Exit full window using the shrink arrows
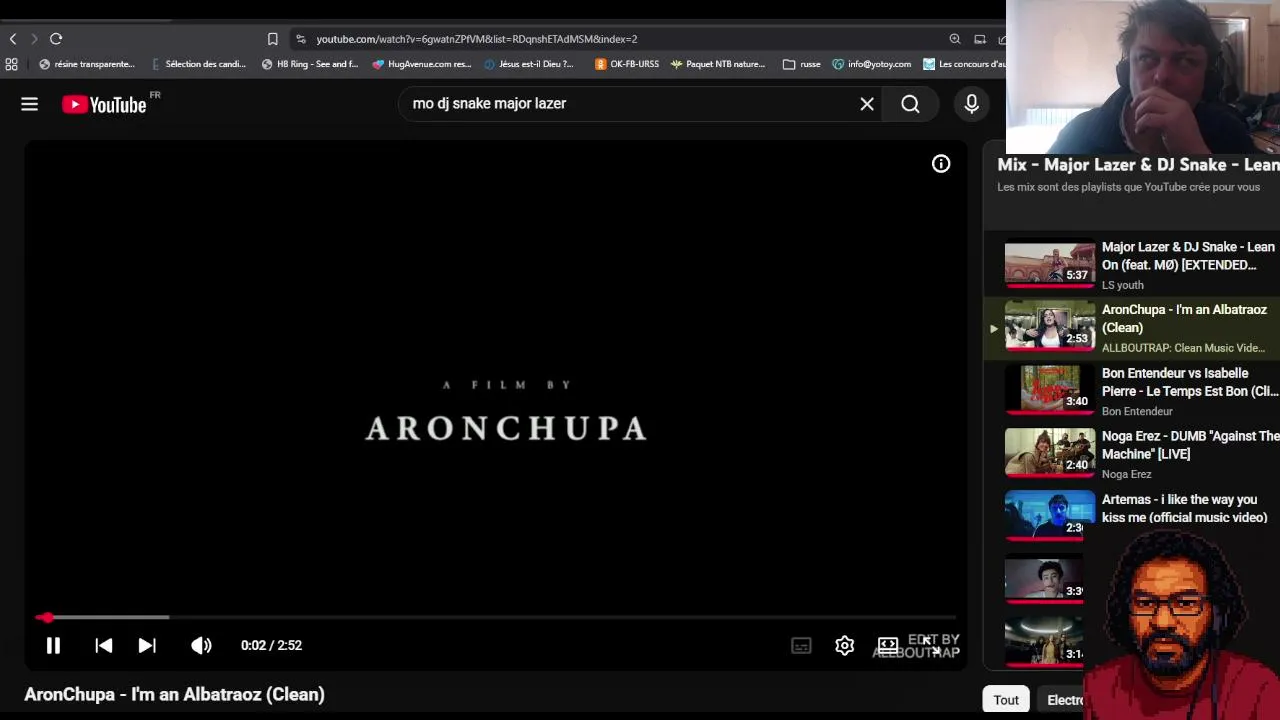 point(931,645)
